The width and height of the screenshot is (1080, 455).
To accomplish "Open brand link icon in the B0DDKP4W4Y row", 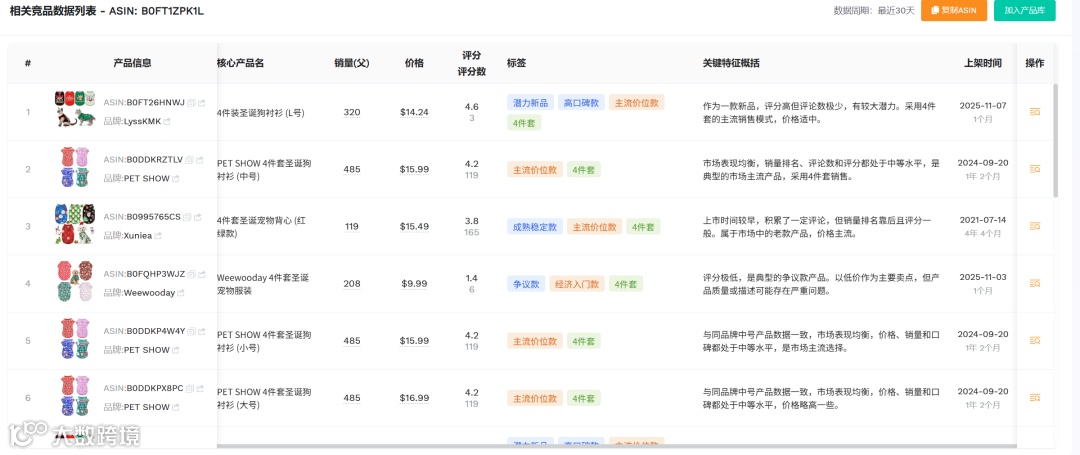I will 176,350.
